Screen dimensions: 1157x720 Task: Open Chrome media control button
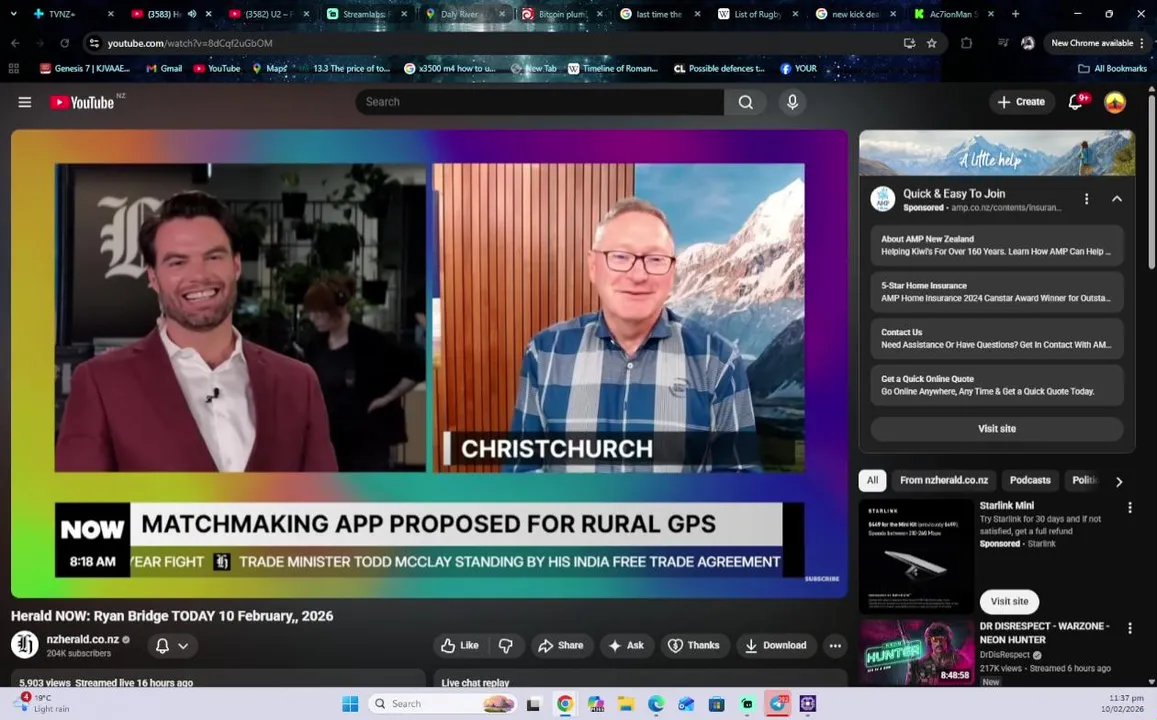tap(1003, 43)
